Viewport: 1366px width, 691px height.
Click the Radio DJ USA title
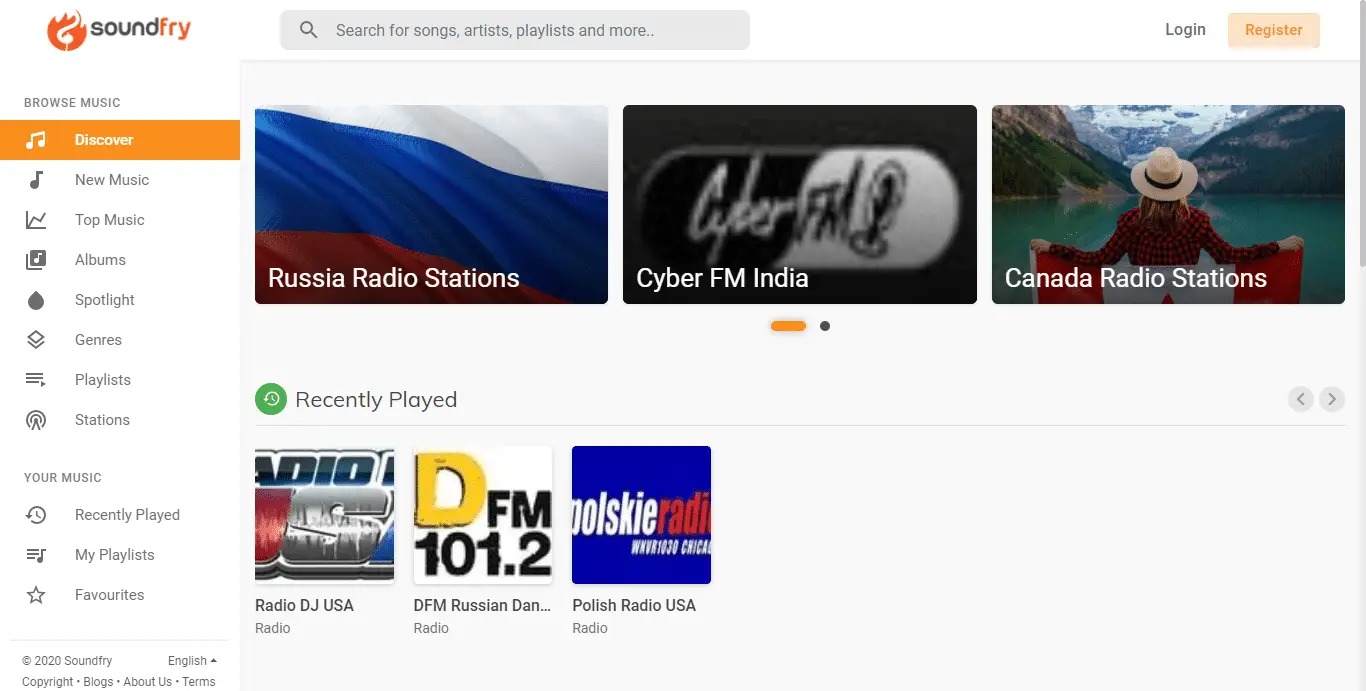click(304, 605)
